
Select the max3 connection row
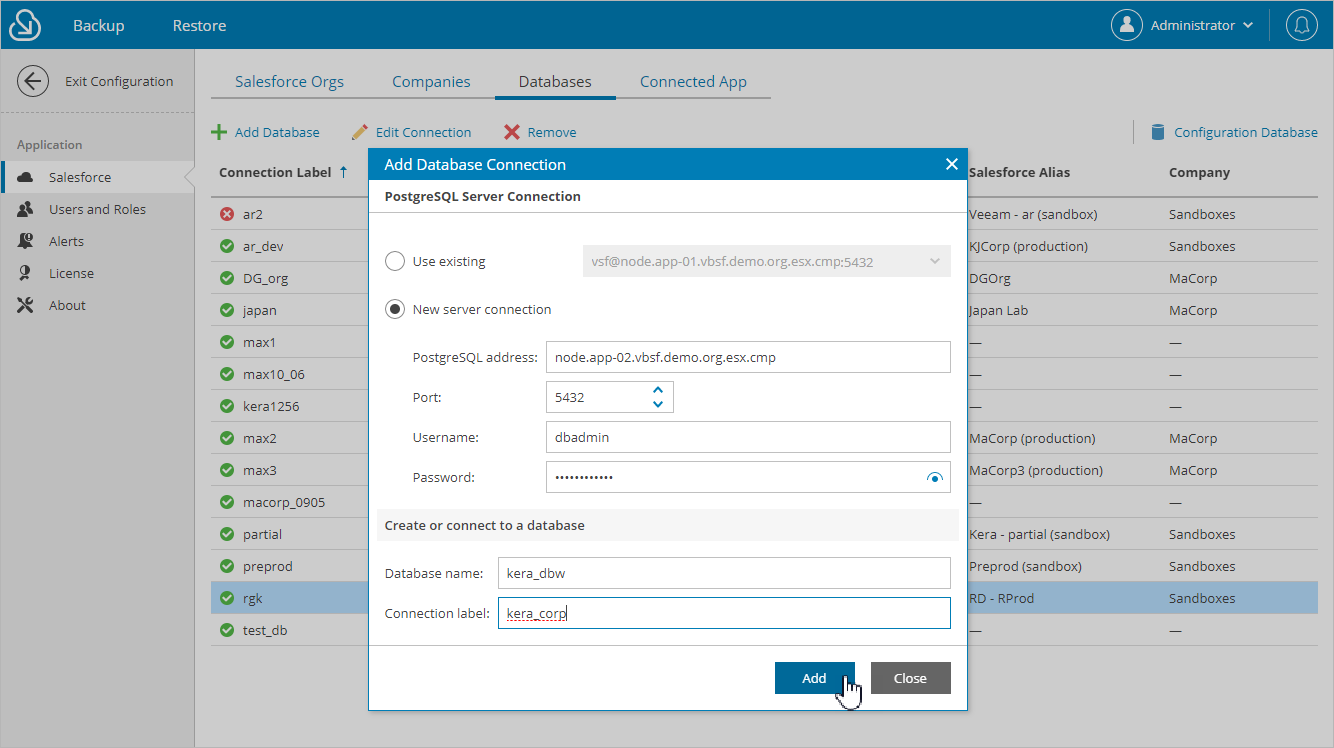(x=290, y=470)
